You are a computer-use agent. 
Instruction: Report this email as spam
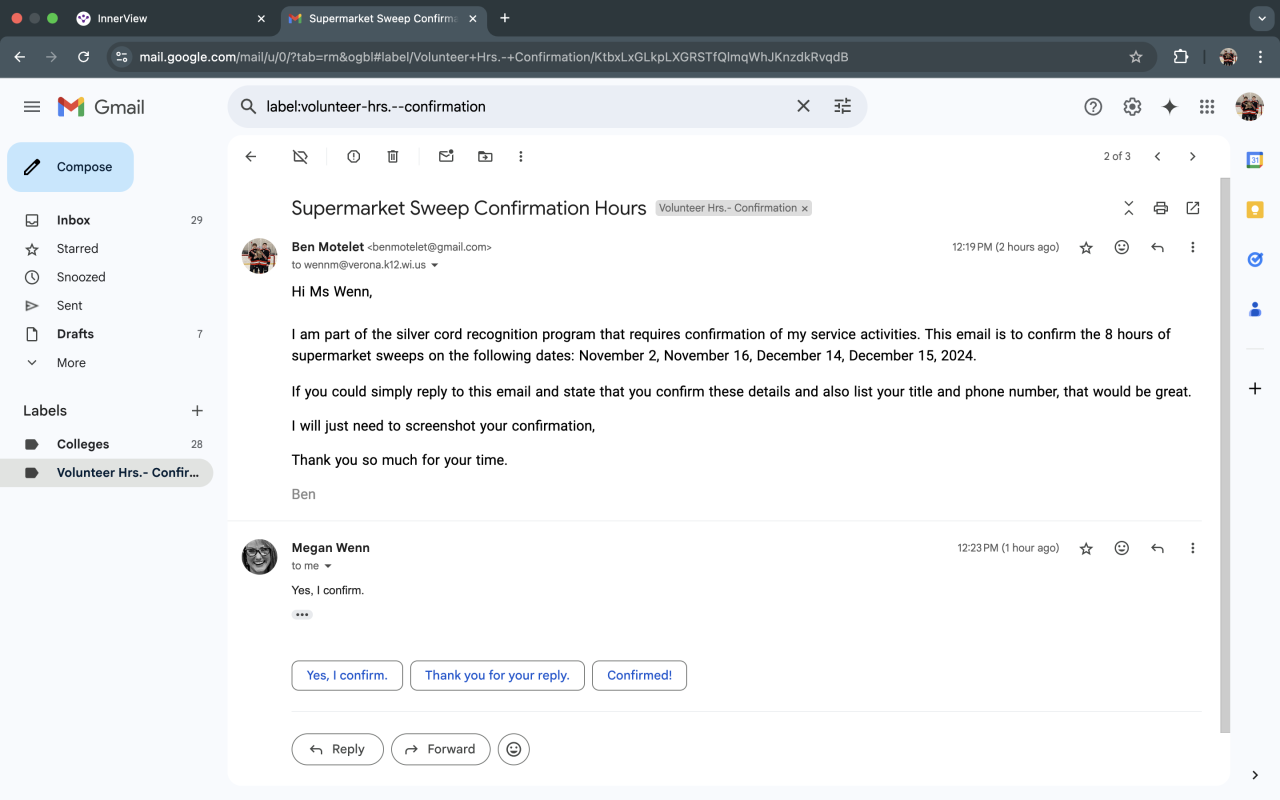[x=353, y=157]
